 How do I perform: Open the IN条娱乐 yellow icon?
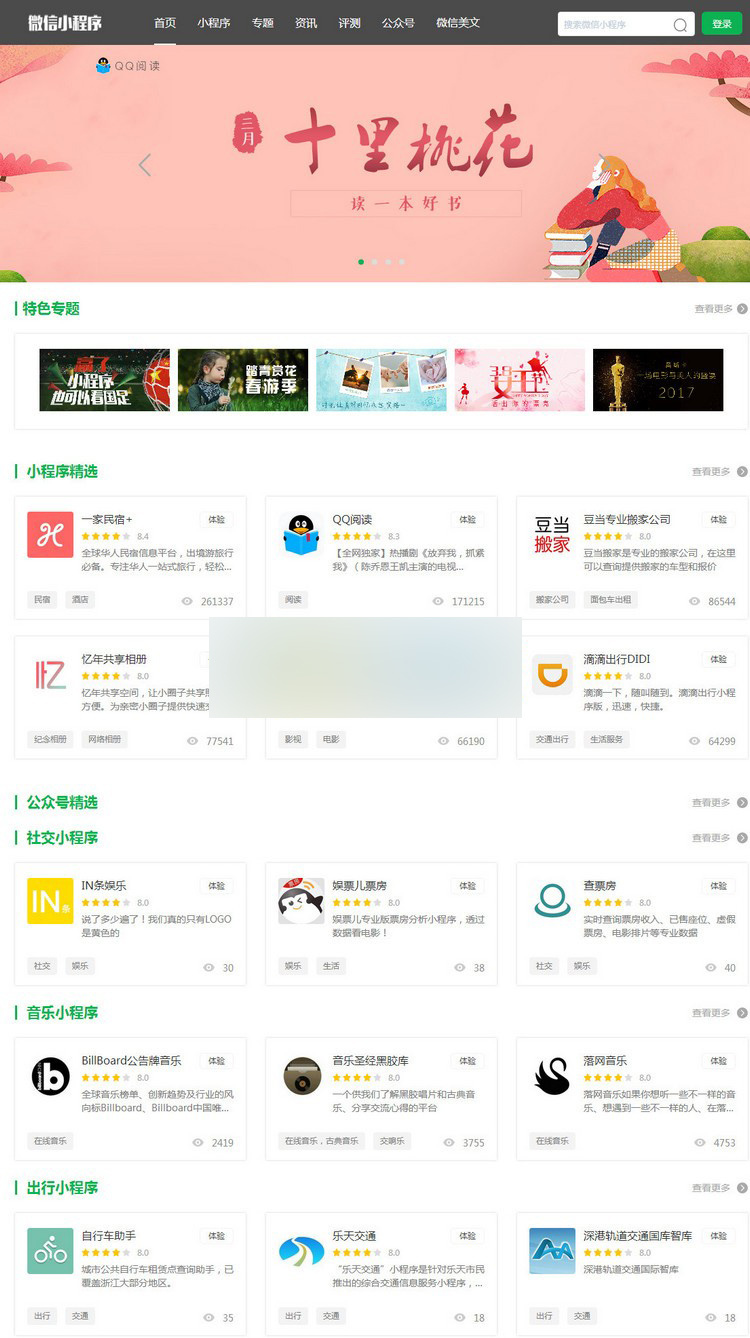pyautogui.click(x=50, y=901)
